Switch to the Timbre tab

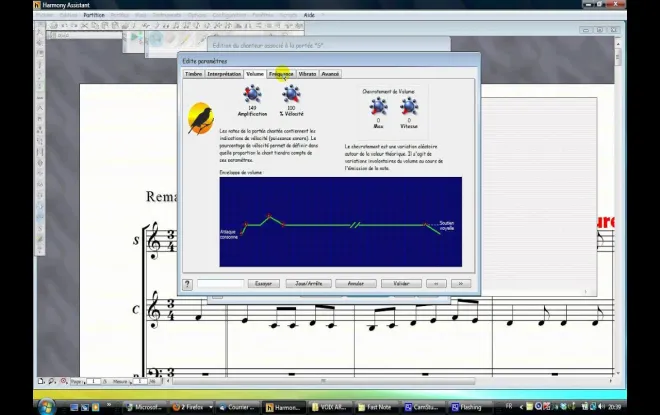[193, 74]
